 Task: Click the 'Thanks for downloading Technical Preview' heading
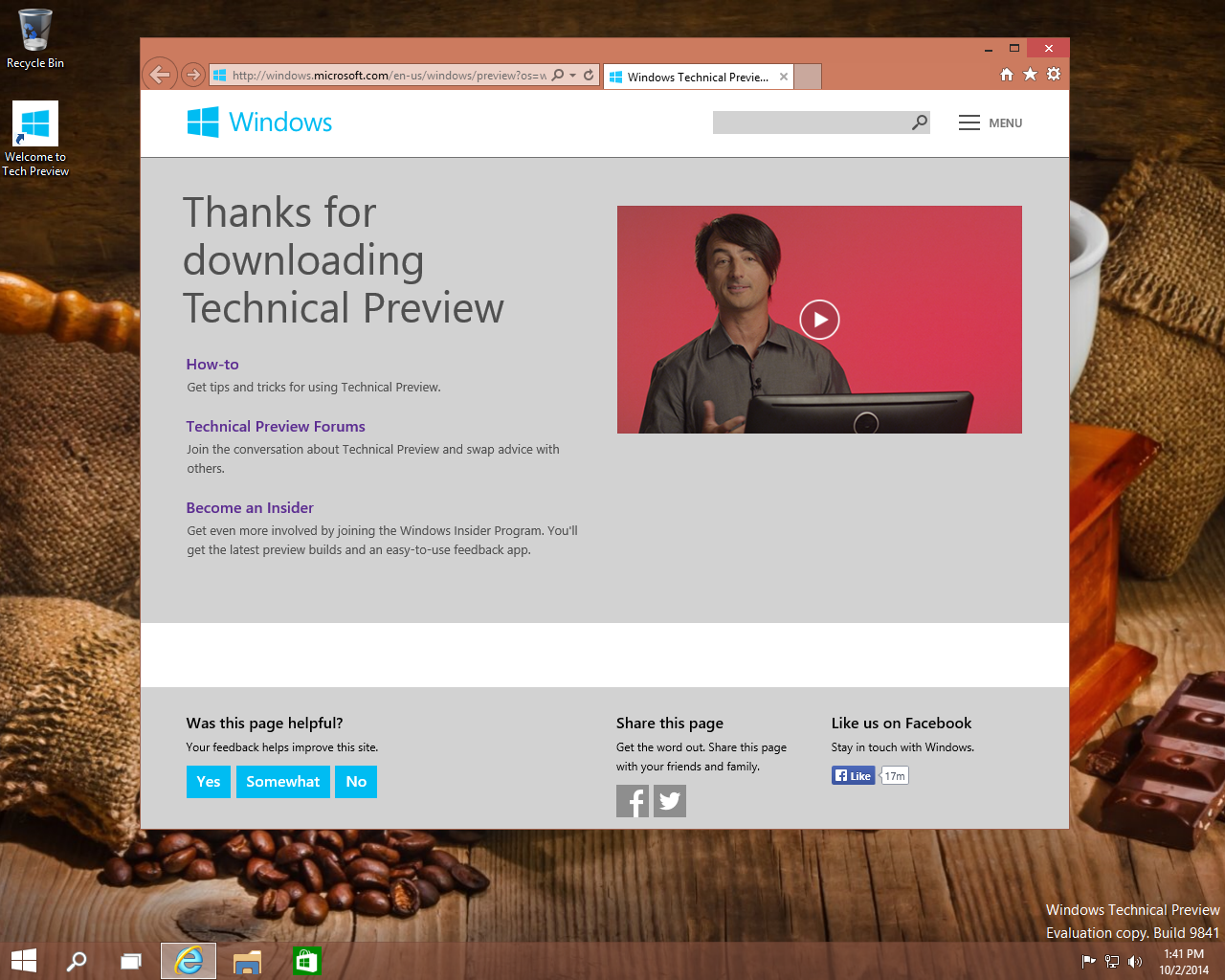(343, 260)
